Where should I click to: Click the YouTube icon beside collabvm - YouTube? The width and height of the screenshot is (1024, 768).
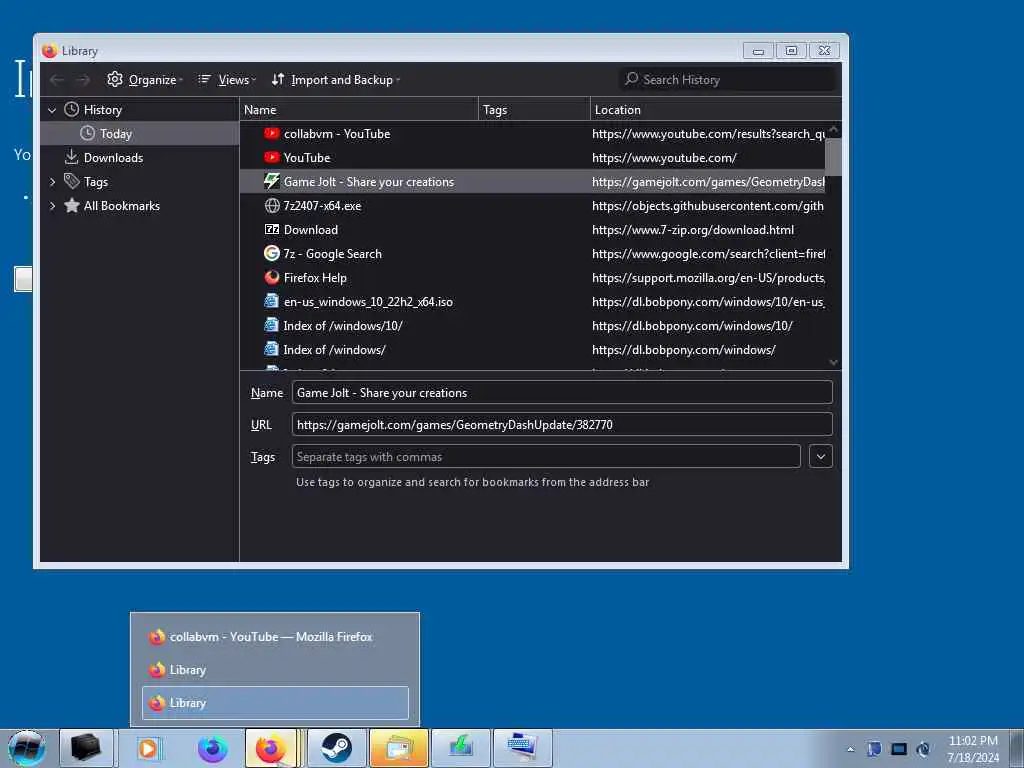coord(272,133)
